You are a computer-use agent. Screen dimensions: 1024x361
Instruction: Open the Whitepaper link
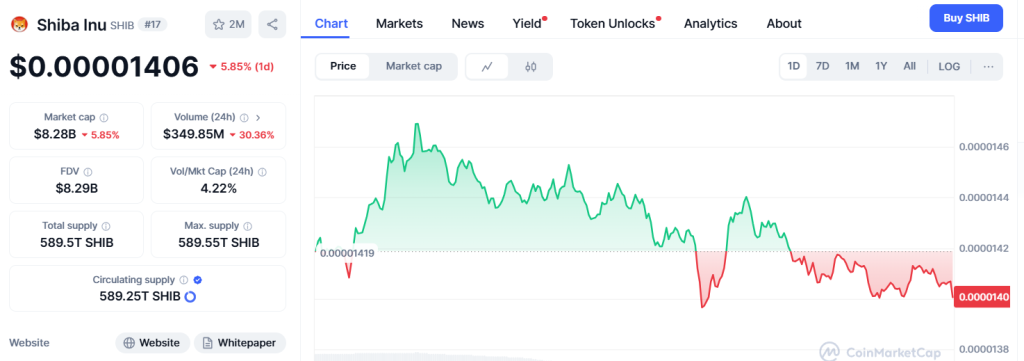point(240,343)
